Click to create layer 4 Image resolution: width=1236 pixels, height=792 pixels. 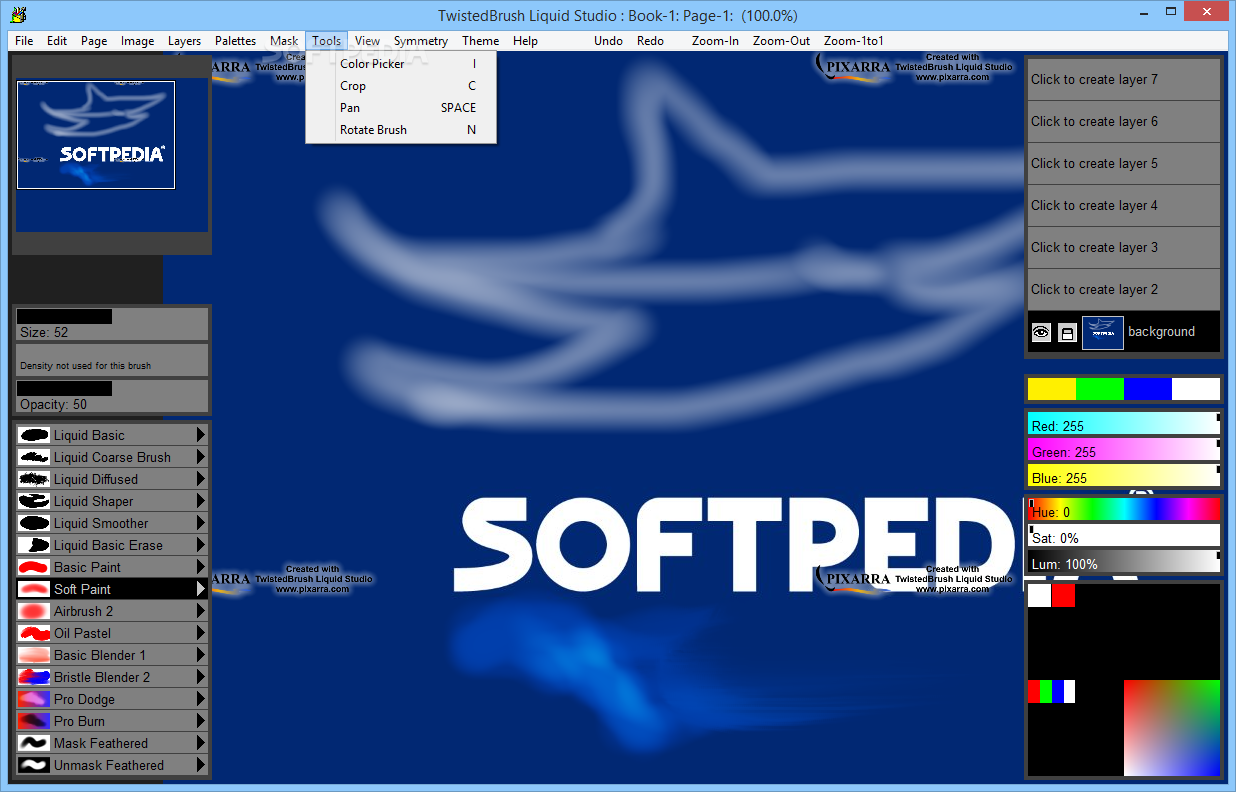click(x=1124, y=206)
